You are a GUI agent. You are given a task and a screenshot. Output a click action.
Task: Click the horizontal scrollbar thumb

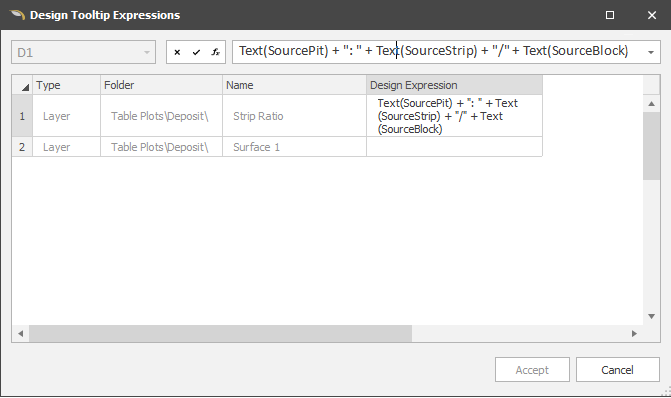coord(220,333)
